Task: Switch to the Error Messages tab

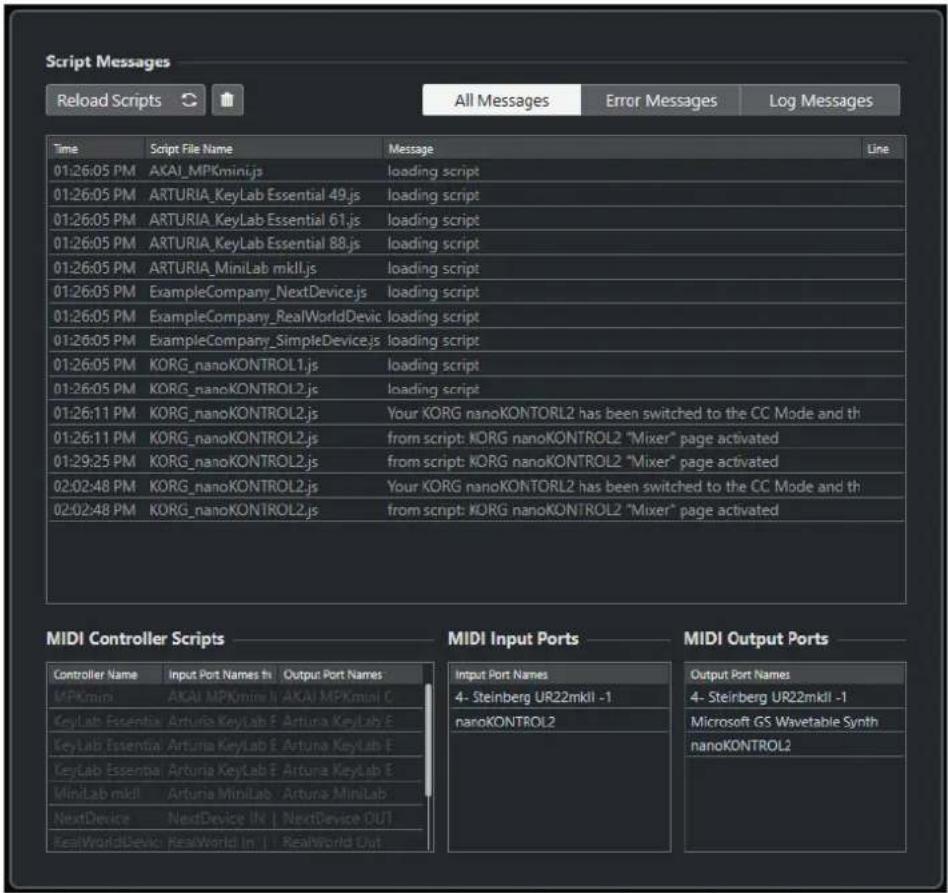Action: click(x=661, y=100)
